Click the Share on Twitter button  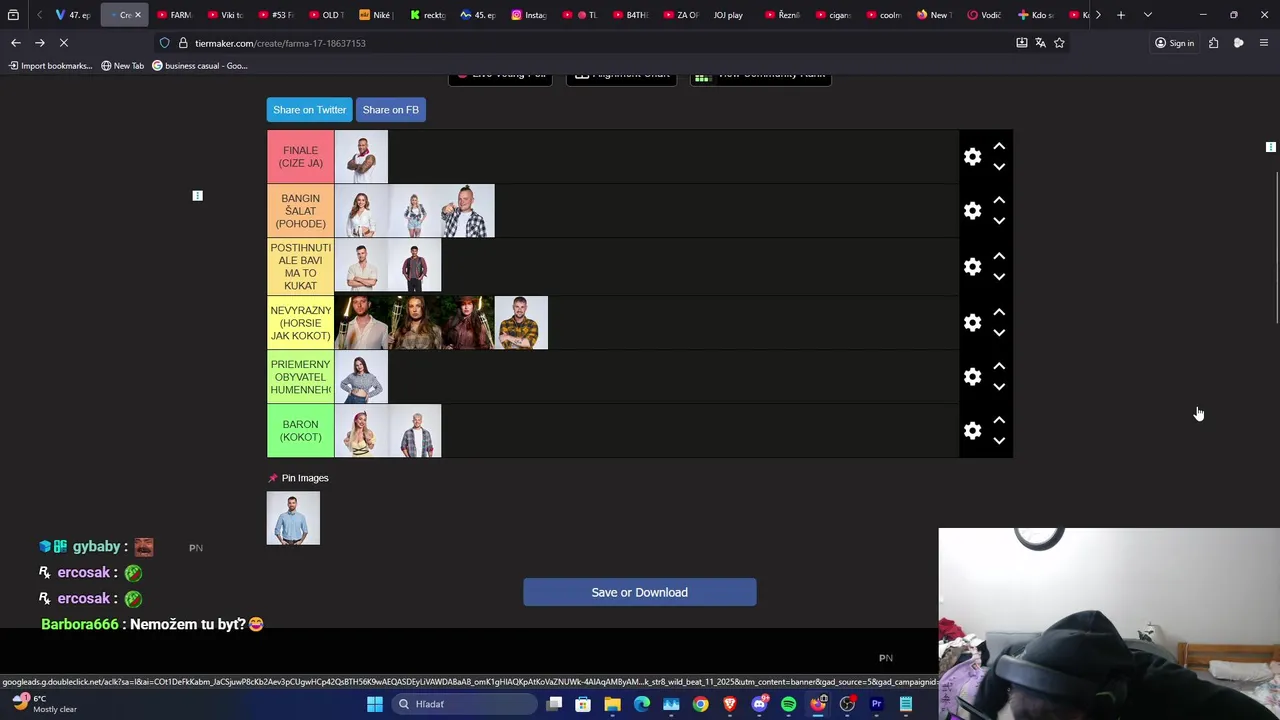(309, 110)
